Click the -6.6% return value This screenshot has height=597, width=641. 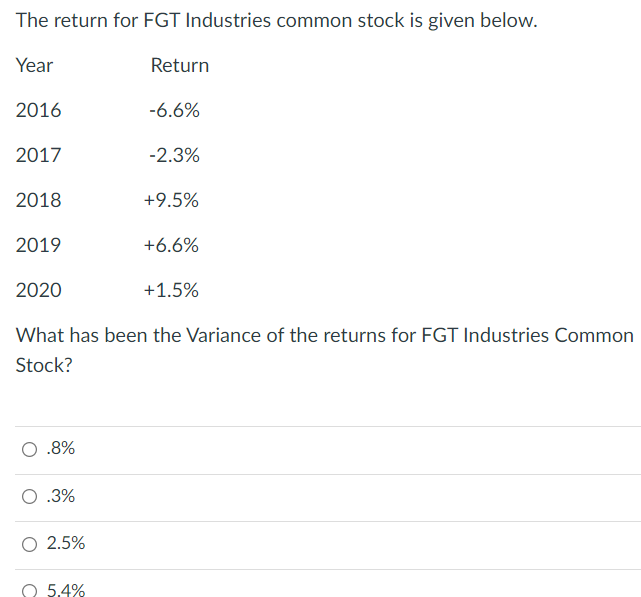[173, 110]
